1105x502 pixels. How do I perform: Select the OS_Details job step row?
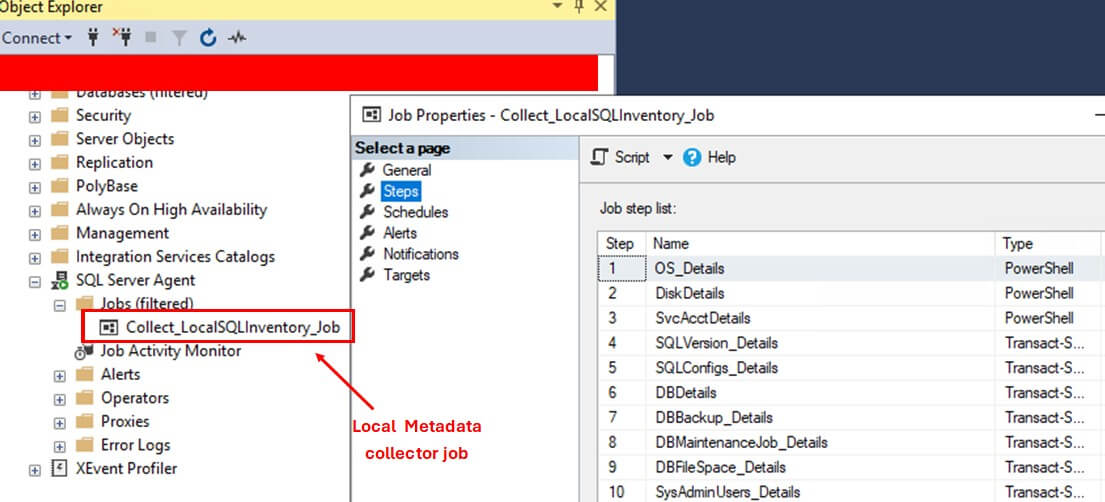coord(851,269)
